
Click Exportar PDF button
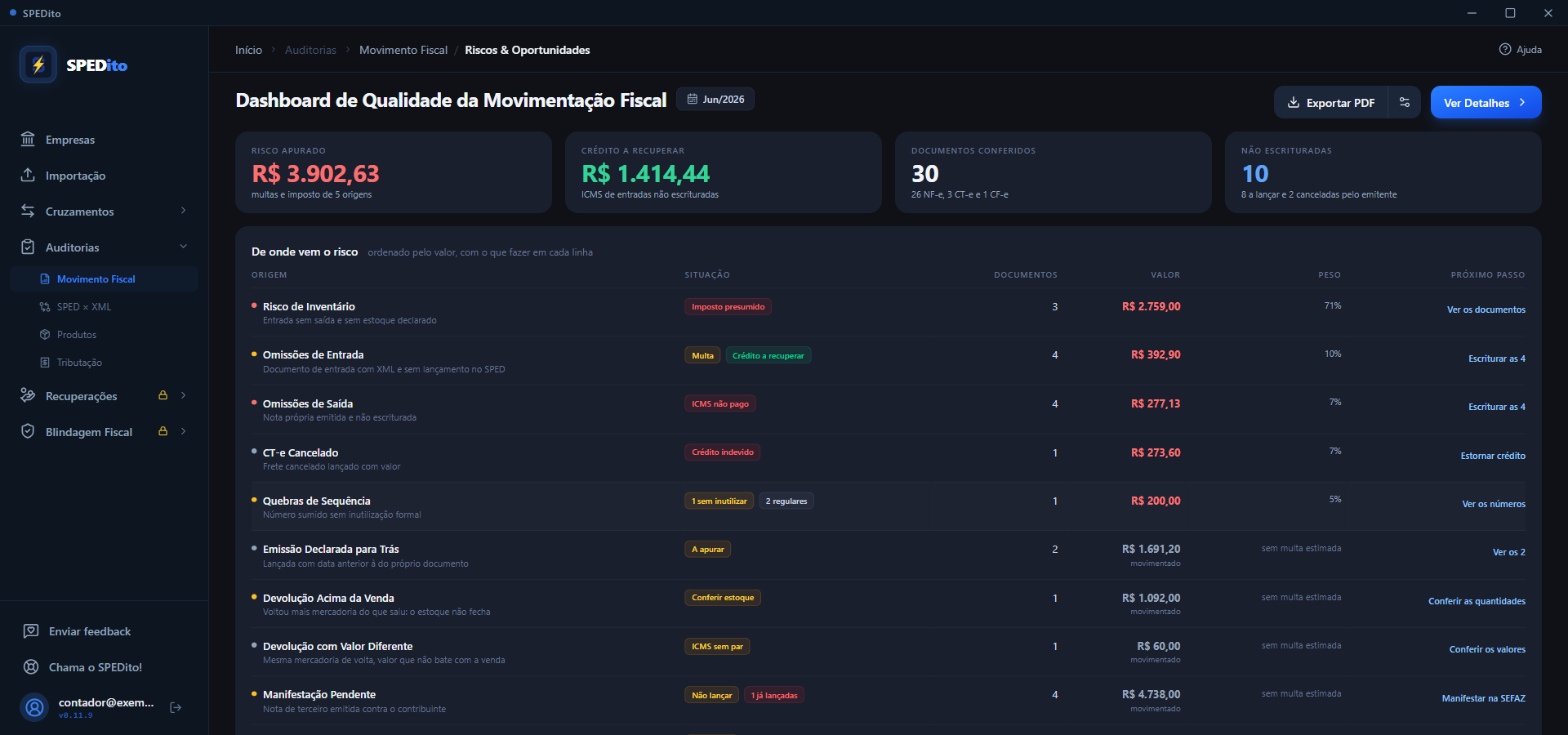[x=1331, y=102]
